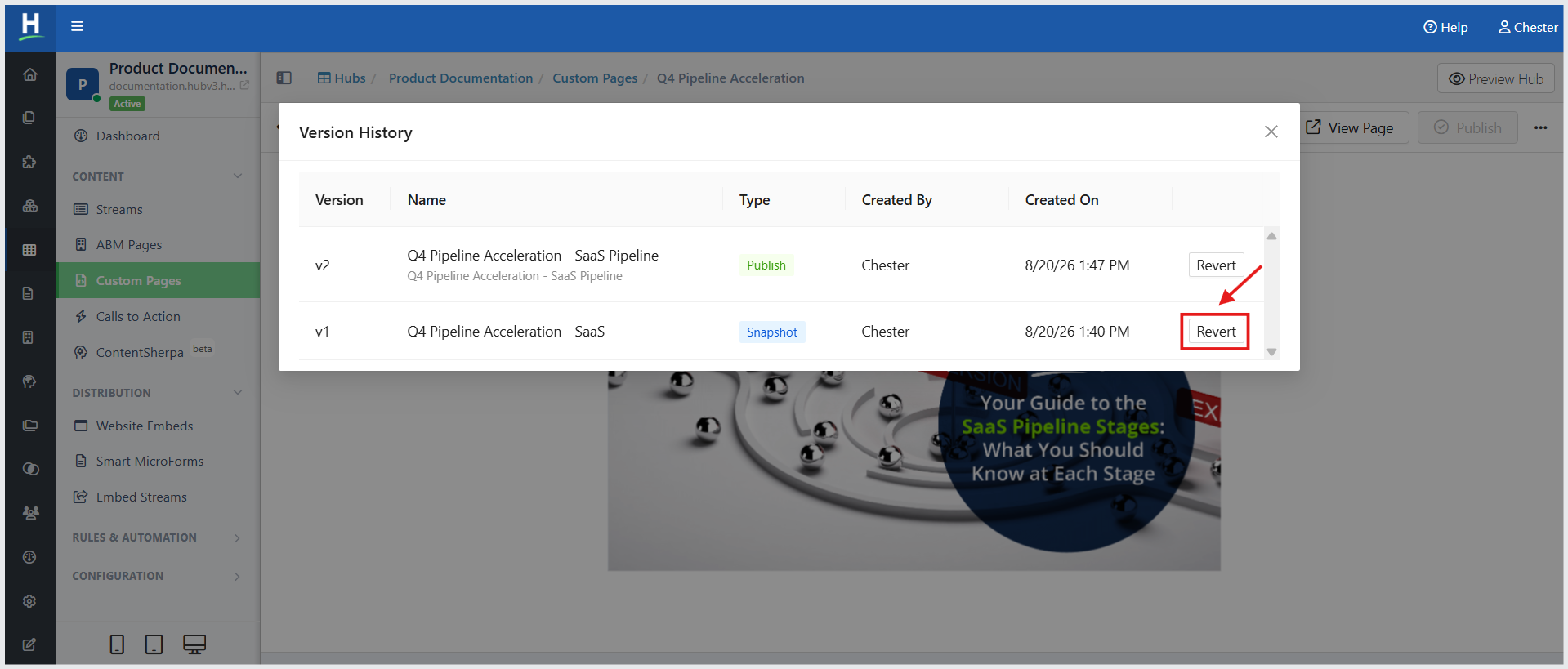Open the half-circle contrast icon in left rail
The height and width of the screenshot is (669, 1568).
tap(30, 469)
